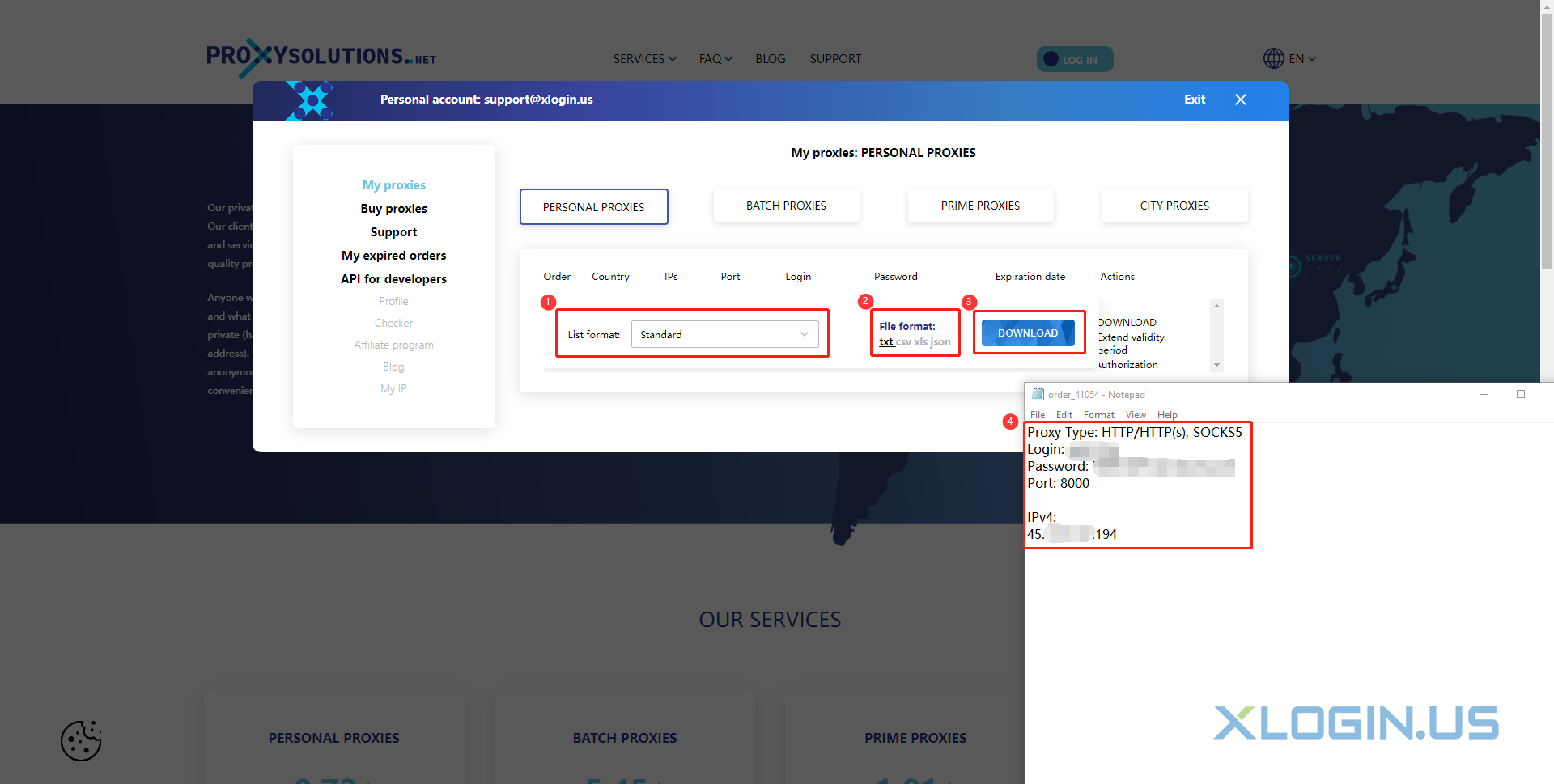
Task: Select txt file format
Action: pyautogui.click(x=886, y=342)
